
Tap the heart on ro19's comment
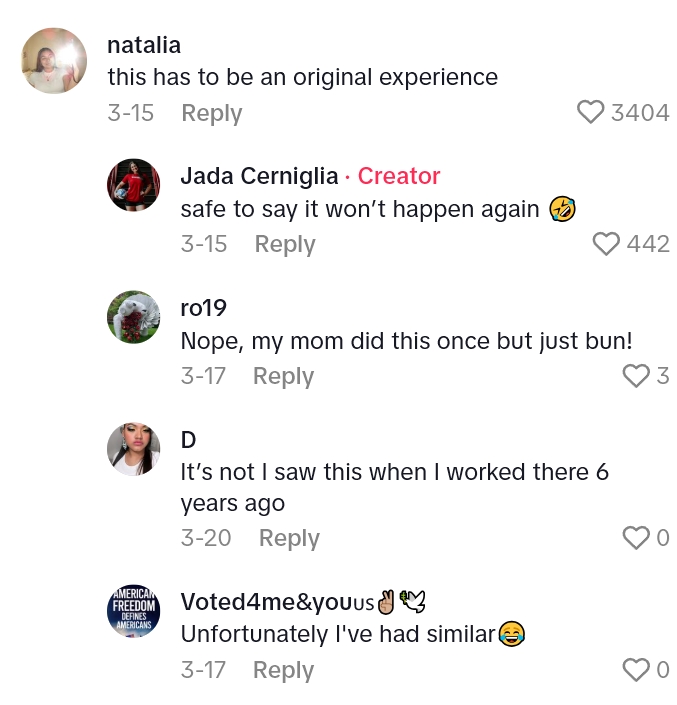(636, 375)
